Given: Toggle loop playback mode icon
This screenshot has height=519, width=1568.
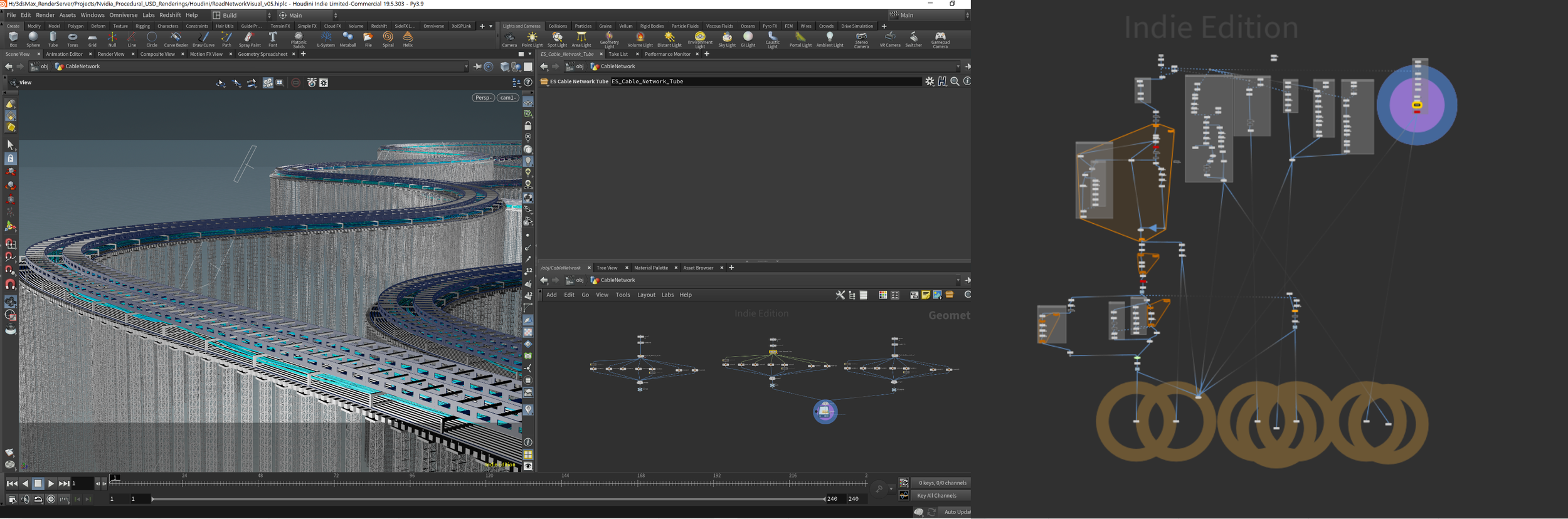Looking at the screenshot, I should pyautogui.click(x=38, y=500).
